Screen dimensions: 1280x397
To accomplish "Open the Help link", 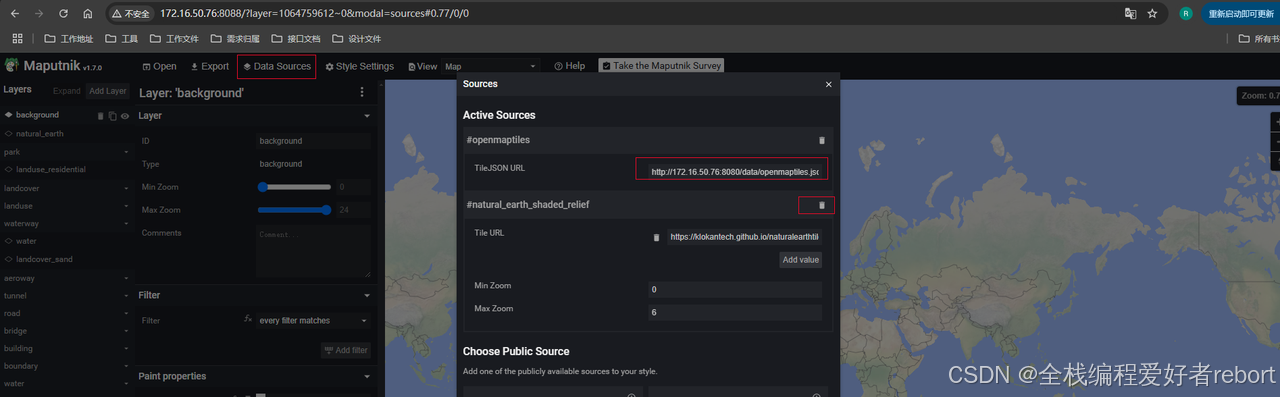I will pos(569,66).
